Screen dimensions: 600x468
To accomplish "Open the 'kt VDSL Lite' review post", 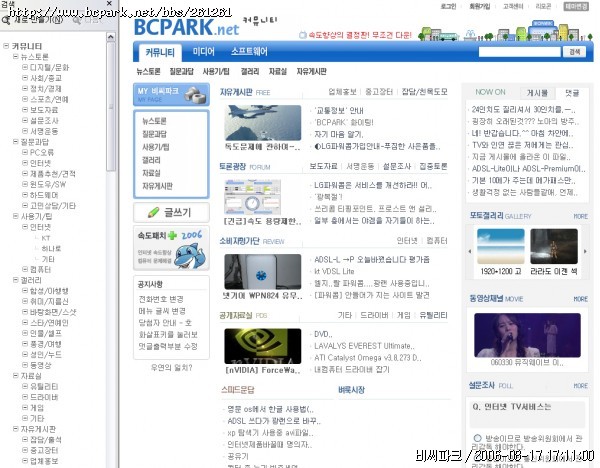I will point(334,271).
